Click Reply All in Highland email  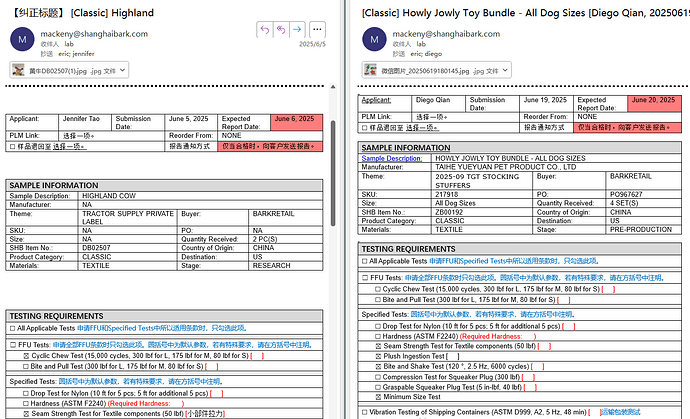click(281, 30)
